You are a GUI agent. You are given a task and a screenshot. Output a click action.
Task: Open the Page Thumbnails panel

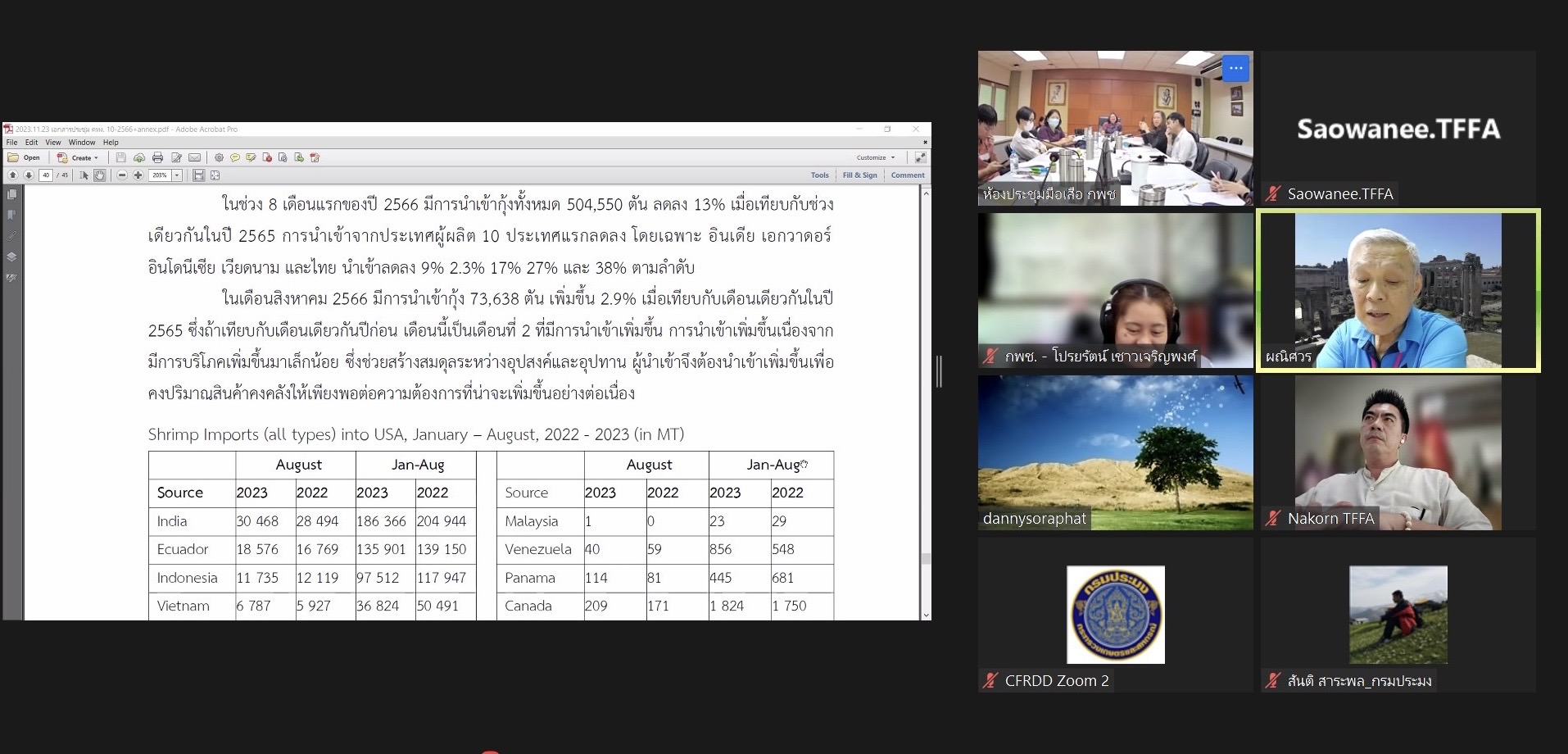point(11,194)
